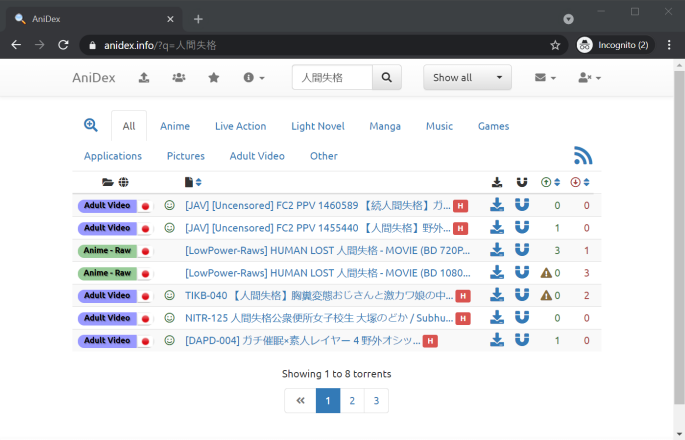Click the AniDex brand link
The width and height of the screenshot is (685, 440).
coord(93,78)
